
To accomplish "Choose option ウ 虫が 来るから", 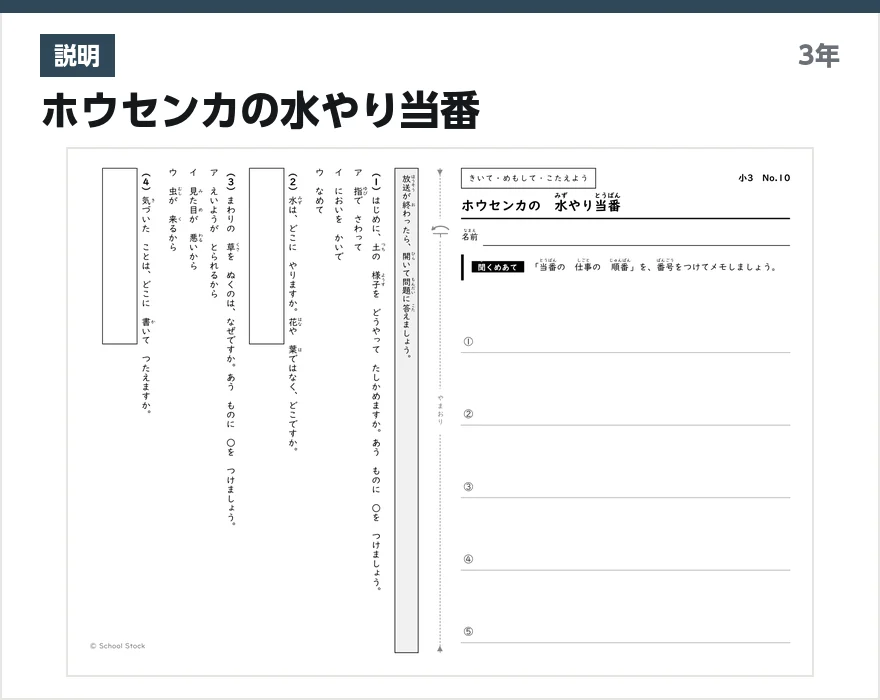I will tap(173, 210).
